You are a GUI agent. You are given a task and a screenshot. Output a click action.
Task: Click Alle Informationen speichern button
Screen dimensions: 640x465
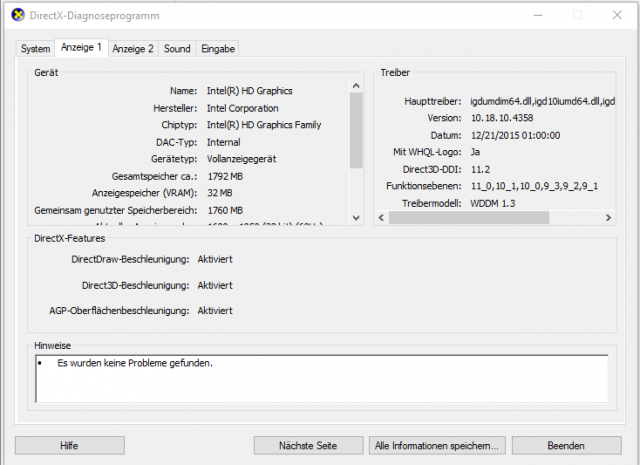(x=437, y=445)
